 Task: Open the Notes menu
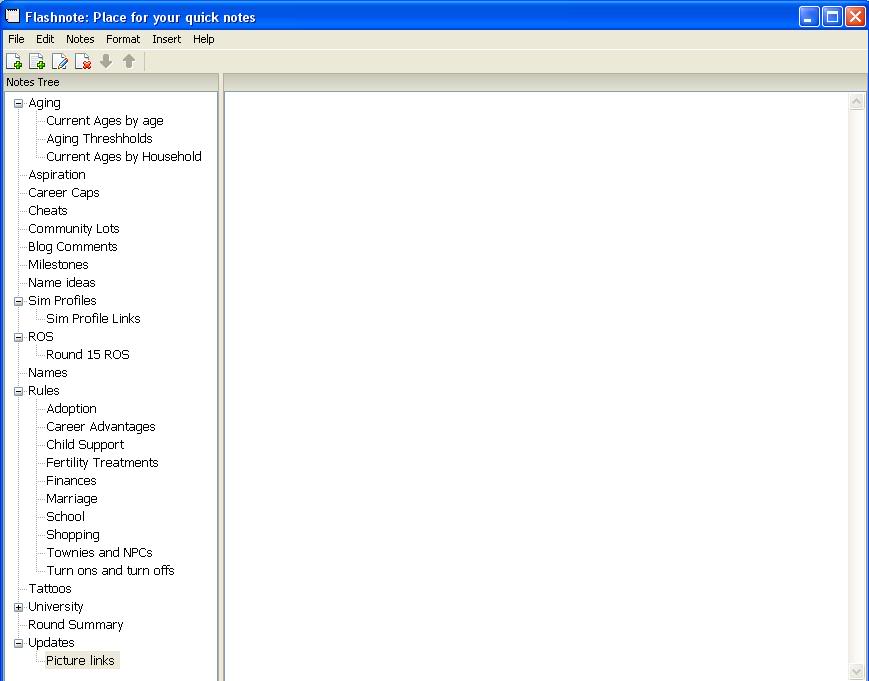80,39
